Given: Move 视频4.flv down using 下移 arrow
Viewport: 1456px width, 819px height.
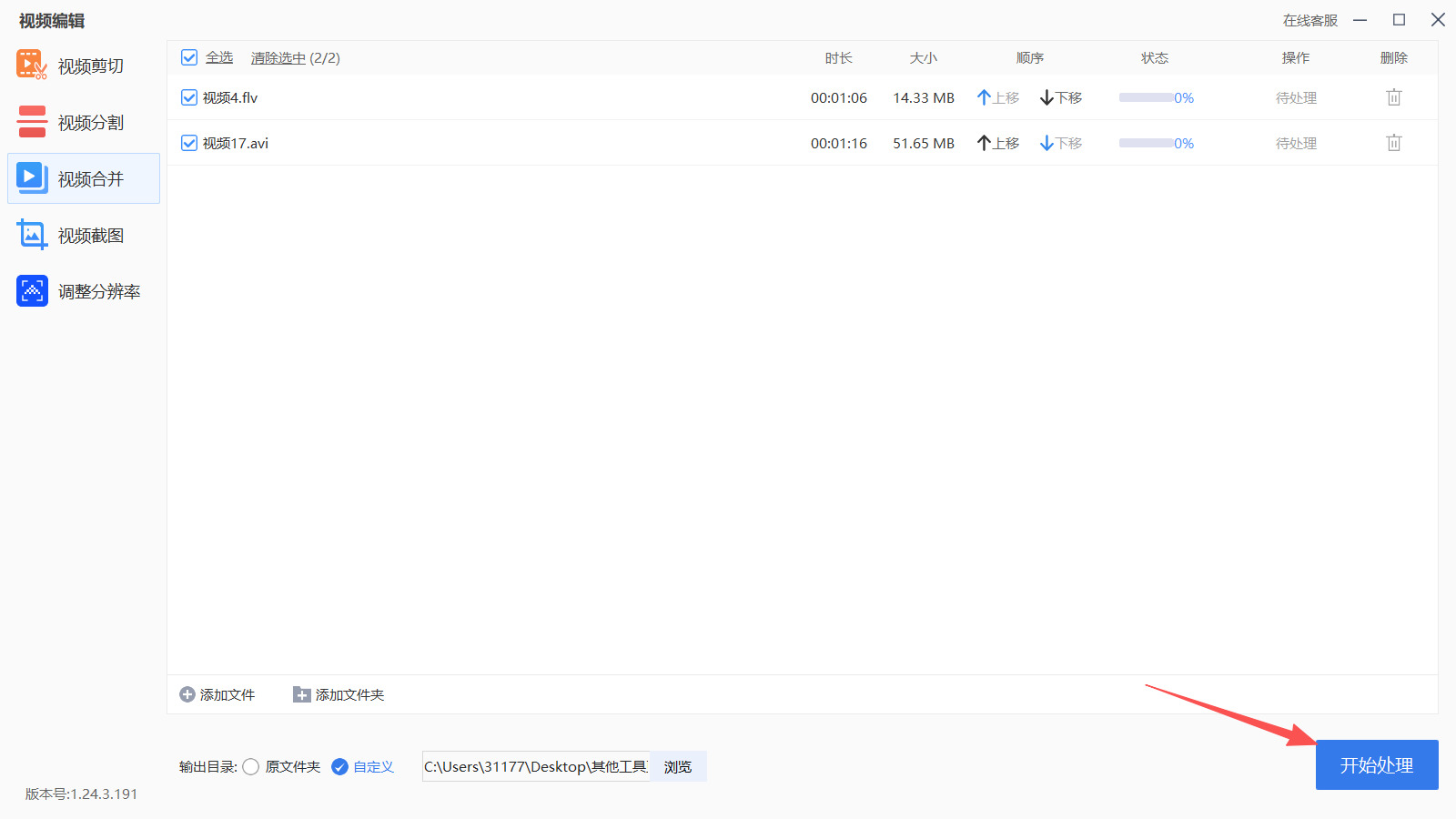Looking at the screenshot, I should [x=1060, y=97].
